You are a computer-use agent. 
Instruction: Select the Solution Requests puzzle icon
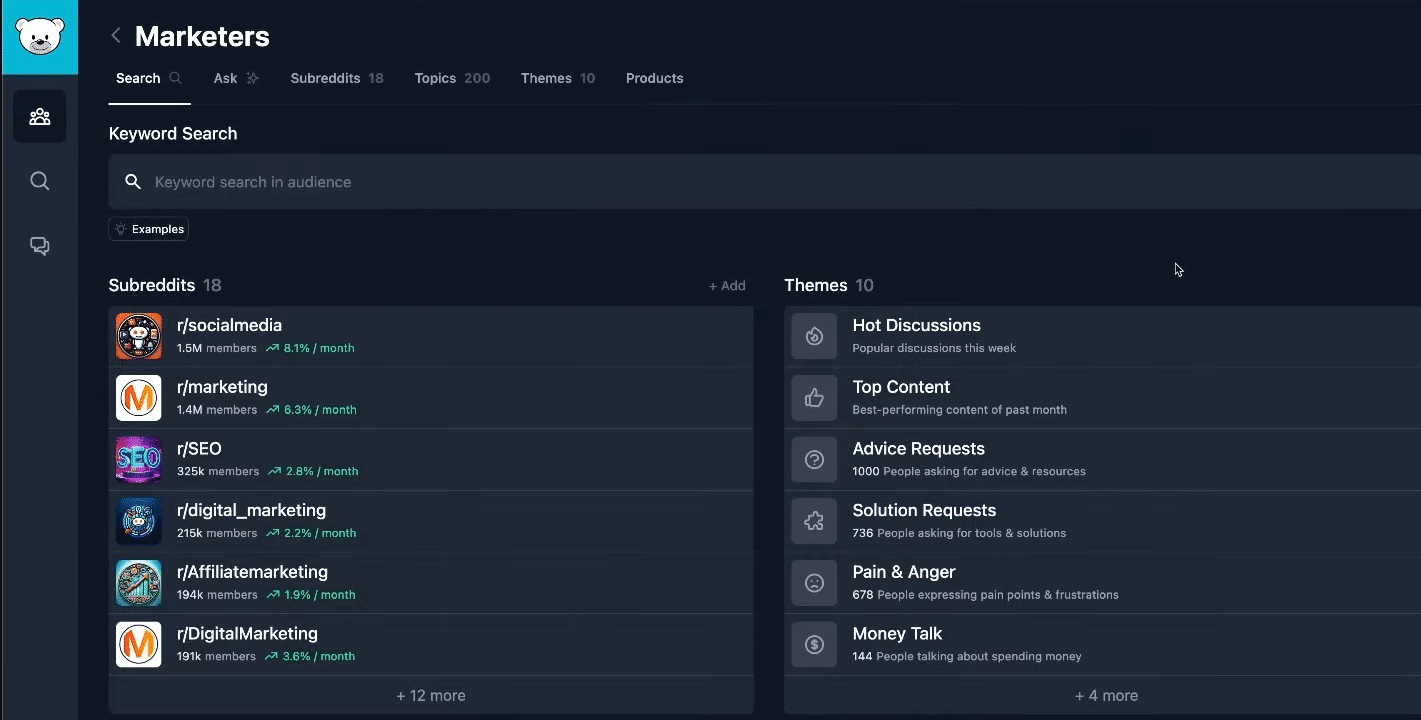coord(814,521)
